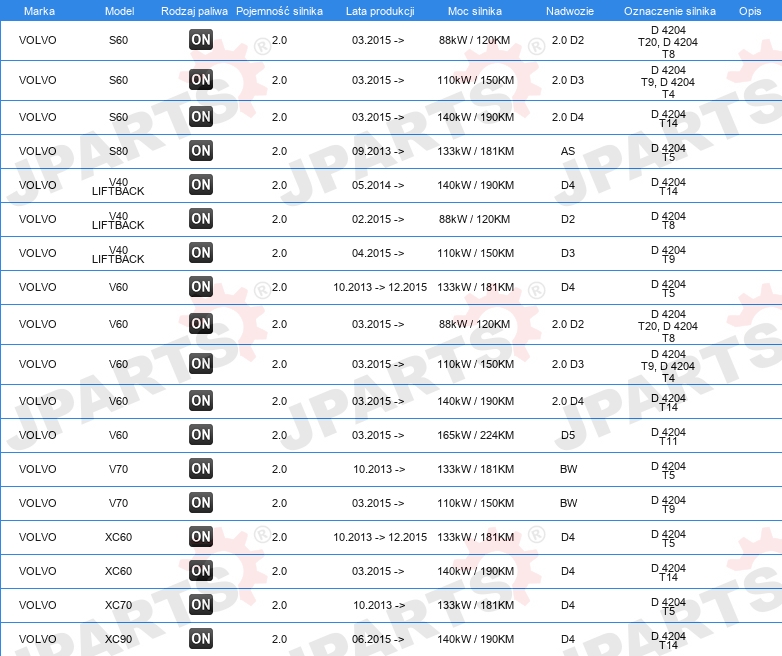This screenshot has height=656, width=782.
Task: Click the D 4204 T9 code in V70 row
Action: pyautogui.click(x=668, y=504)
